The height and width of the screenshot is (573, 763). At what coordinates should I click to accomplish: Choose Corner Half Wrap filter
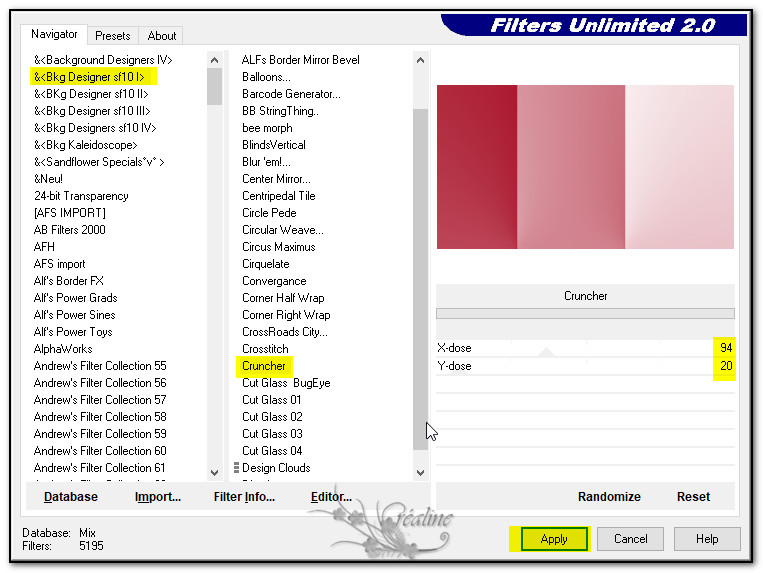(283, 298)
